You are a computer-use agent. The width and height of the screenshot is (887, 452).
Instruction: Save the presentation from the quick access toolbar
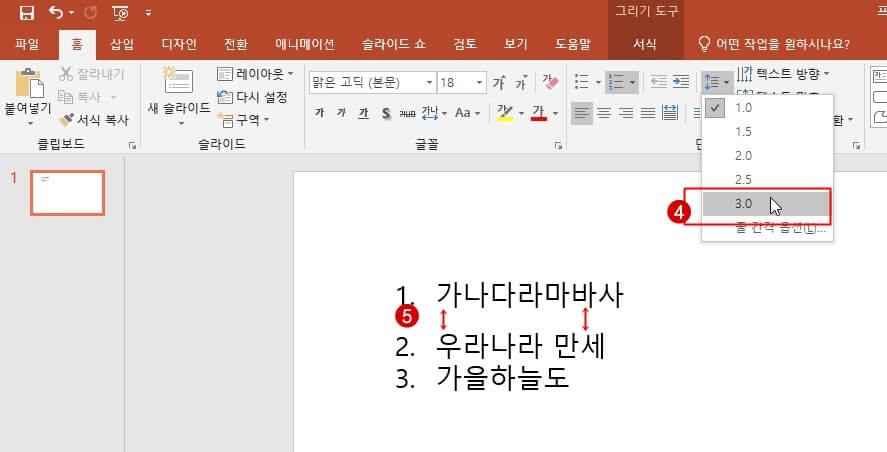click(27, 12)
